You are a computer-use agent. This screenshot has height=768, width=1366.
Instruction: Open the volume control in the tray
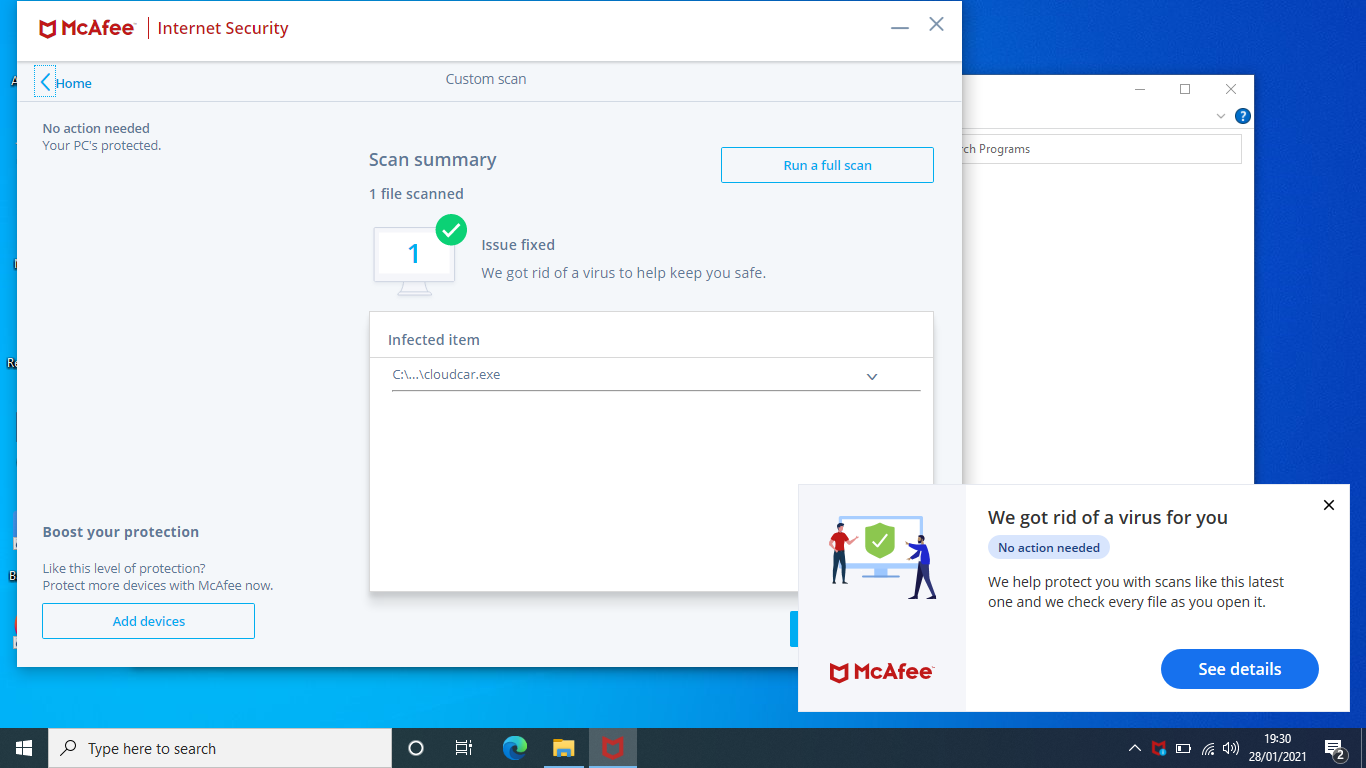[x=1231, y=748]
